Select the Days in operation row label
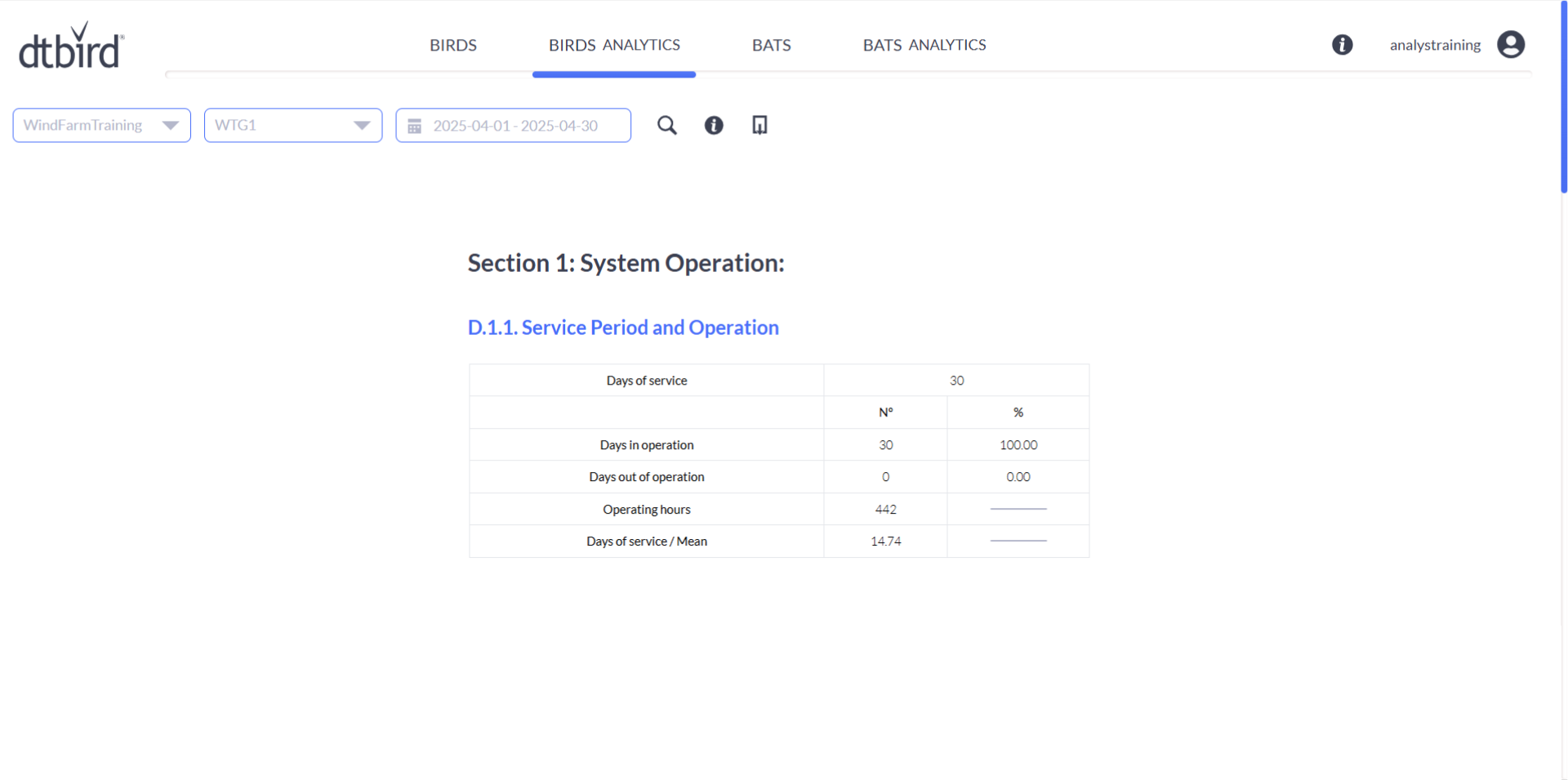Image resolution: width=1568 pixels, height=780 pixels. click(646, 445)
